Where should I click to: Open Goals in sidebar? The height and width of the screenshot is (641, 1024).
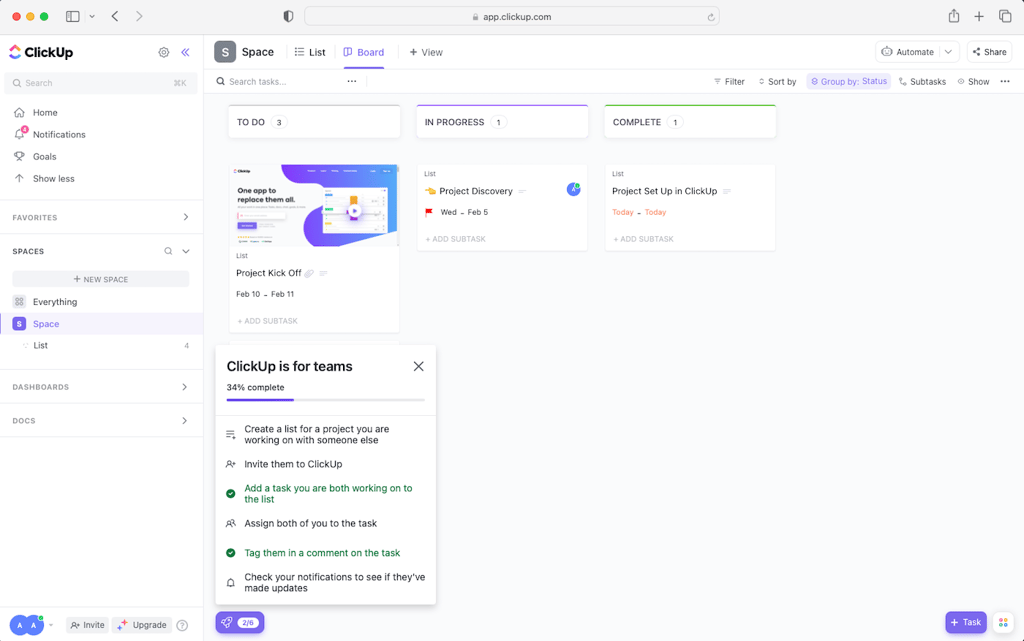44,157
